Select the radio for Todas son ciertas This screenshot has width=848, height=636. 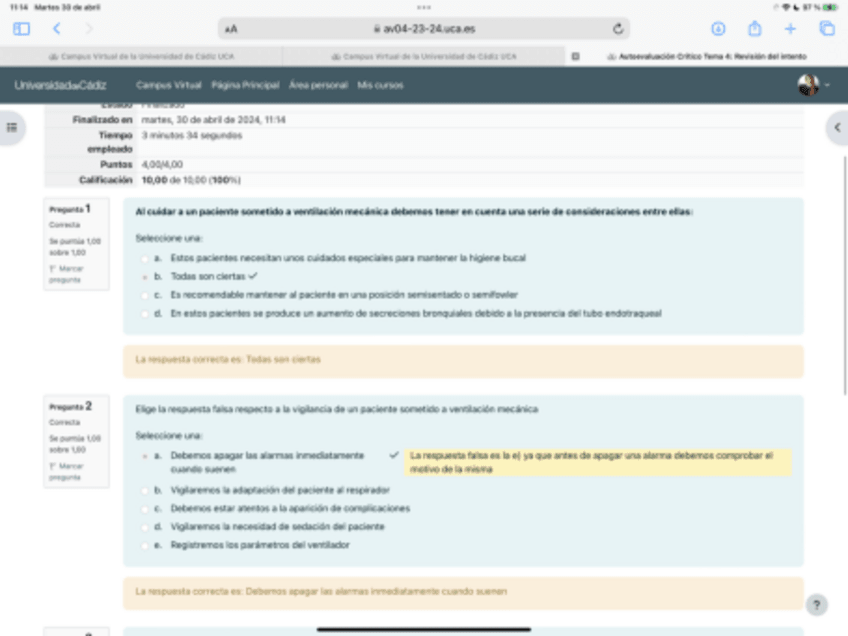click(144, 277)
